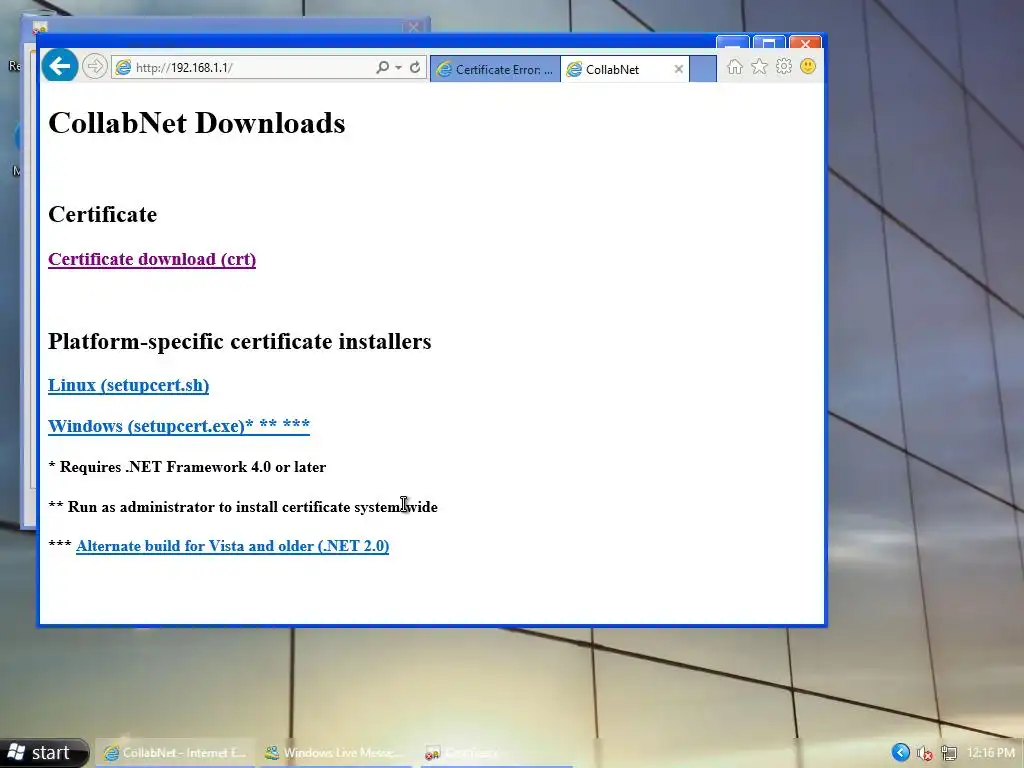Close the Internet Explorer window

(805, 43)
